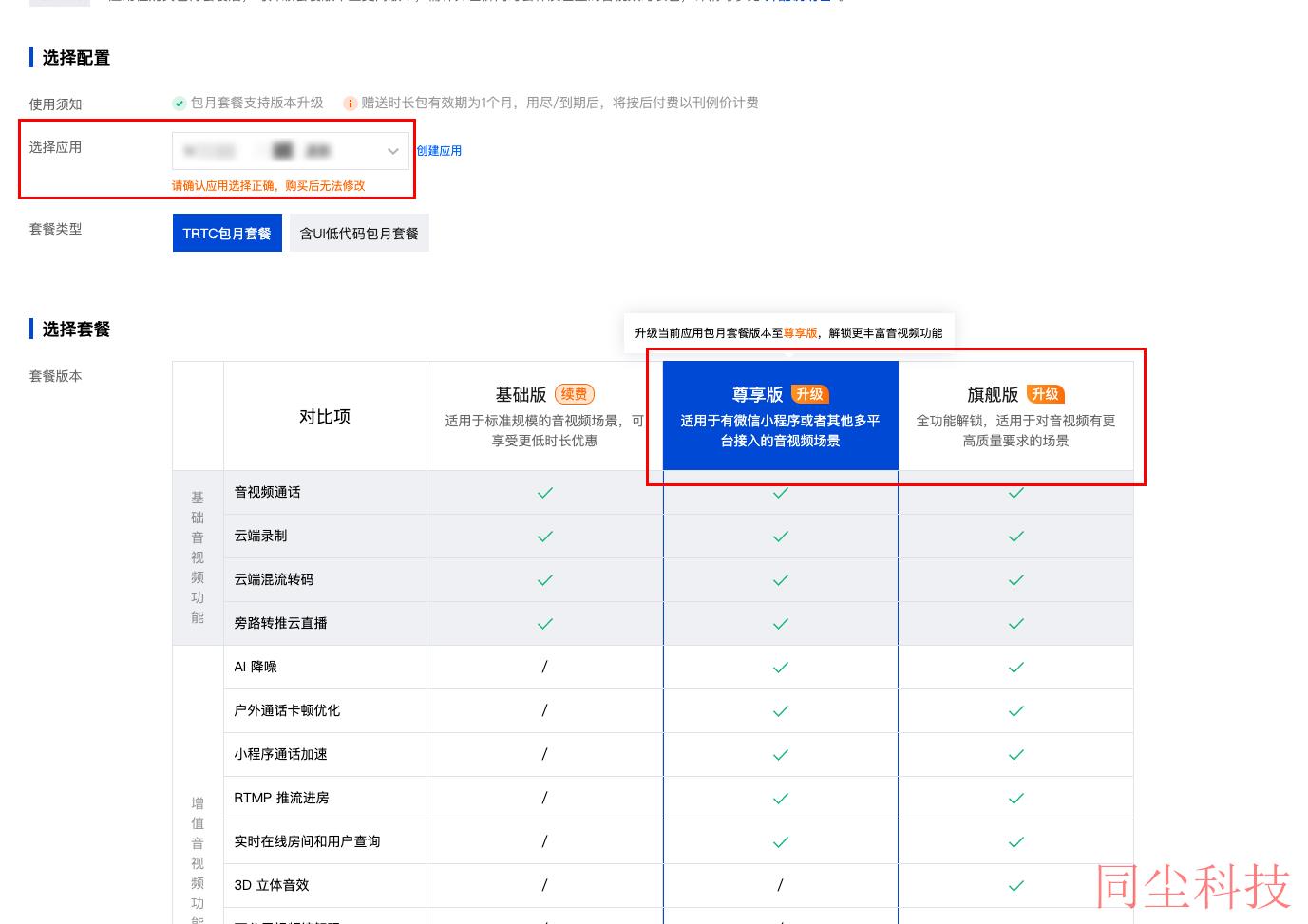
Task: Click 尊享版 checkmark in 音视频通话 row
Action: coord(781,493)
